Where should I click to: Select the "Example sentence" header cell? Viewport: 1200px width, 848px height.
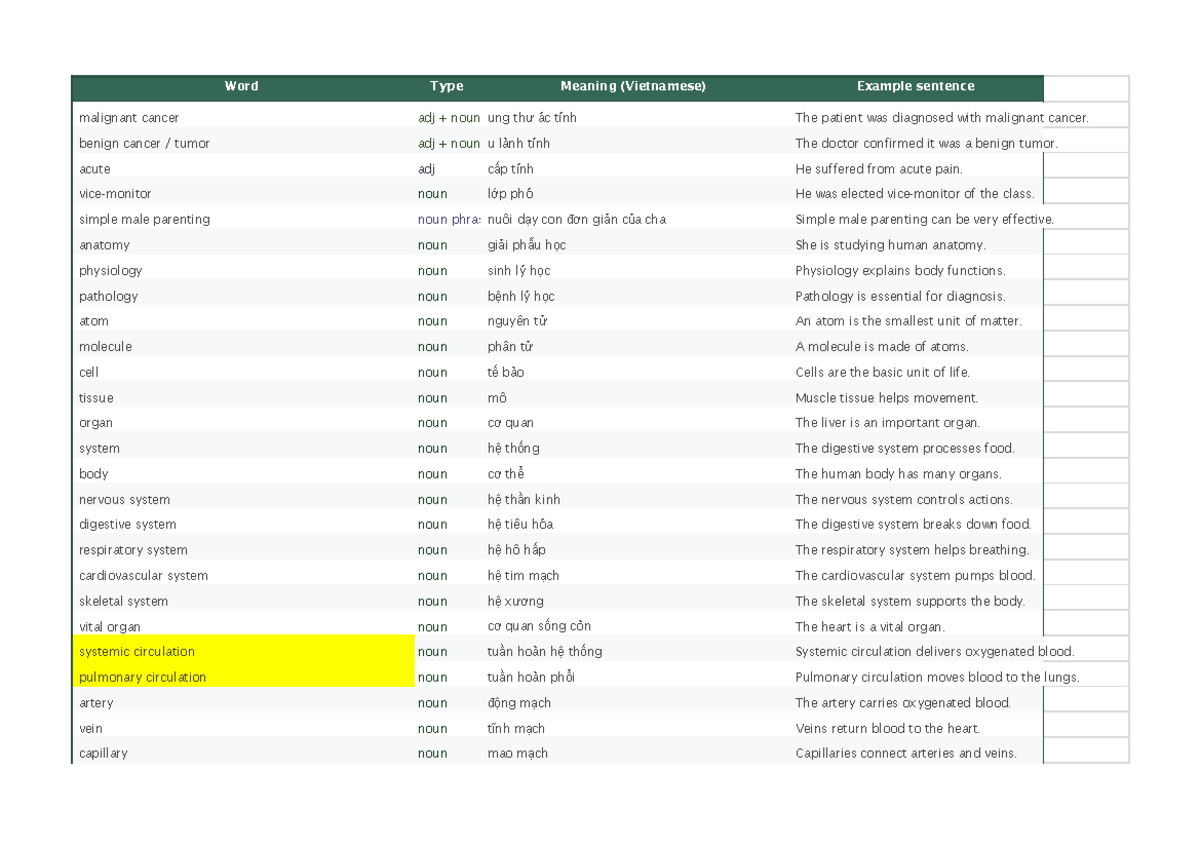[916, 87]
